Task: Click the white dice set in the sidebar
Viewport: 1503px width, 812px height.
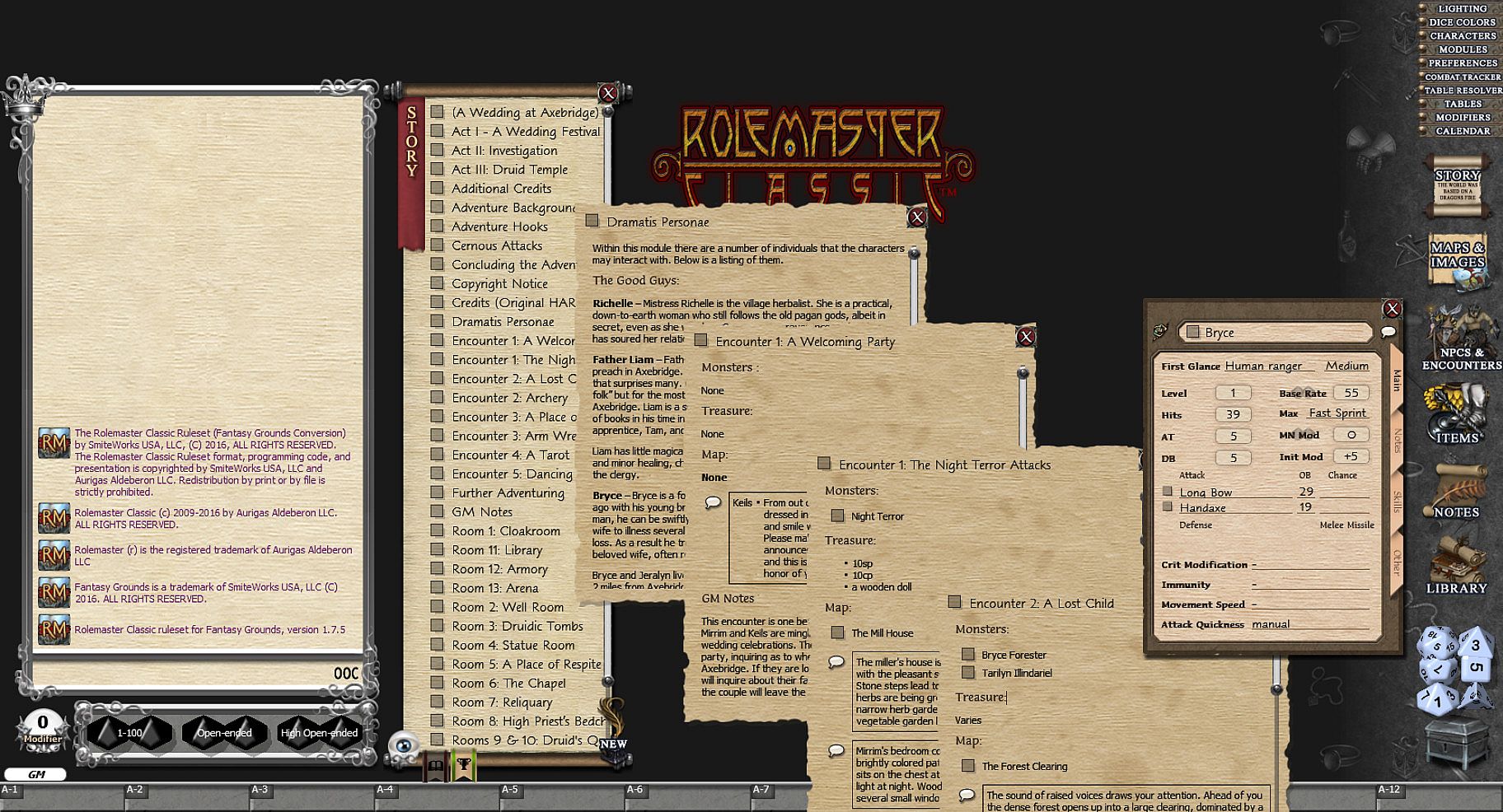Action: click(x=1454, y=670)
